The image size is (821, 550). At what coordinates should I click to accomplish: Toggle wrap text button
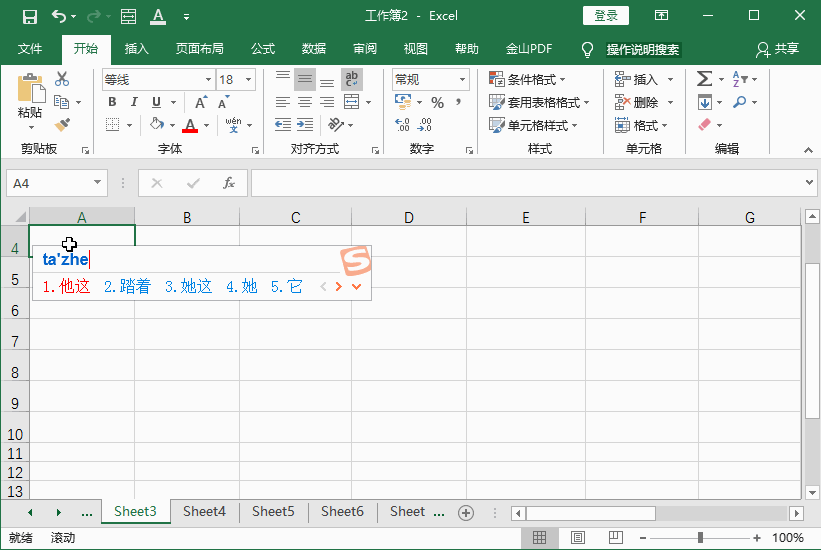coord(352,79)
